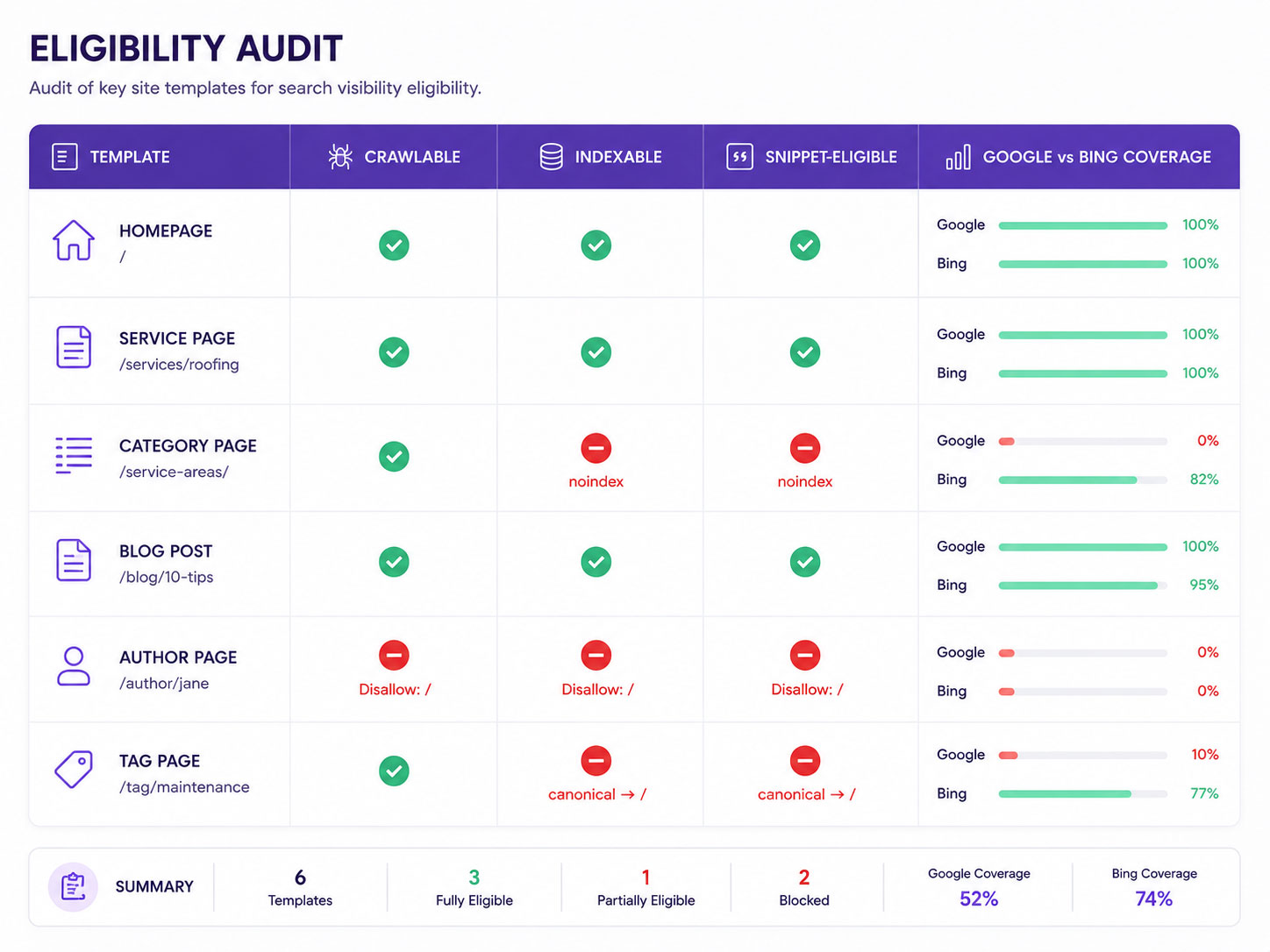This screenshot has height=952, width=1270.
Task: Click Disallow: / label under Crawlable column
Action: click(x=395, y=690)
